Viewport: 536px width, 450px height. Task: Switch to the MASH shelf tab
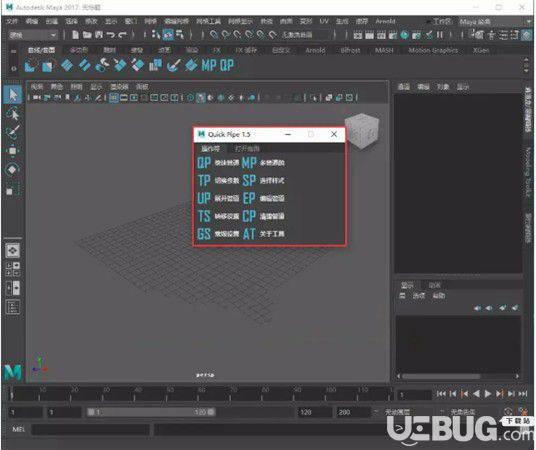(384, 51)
